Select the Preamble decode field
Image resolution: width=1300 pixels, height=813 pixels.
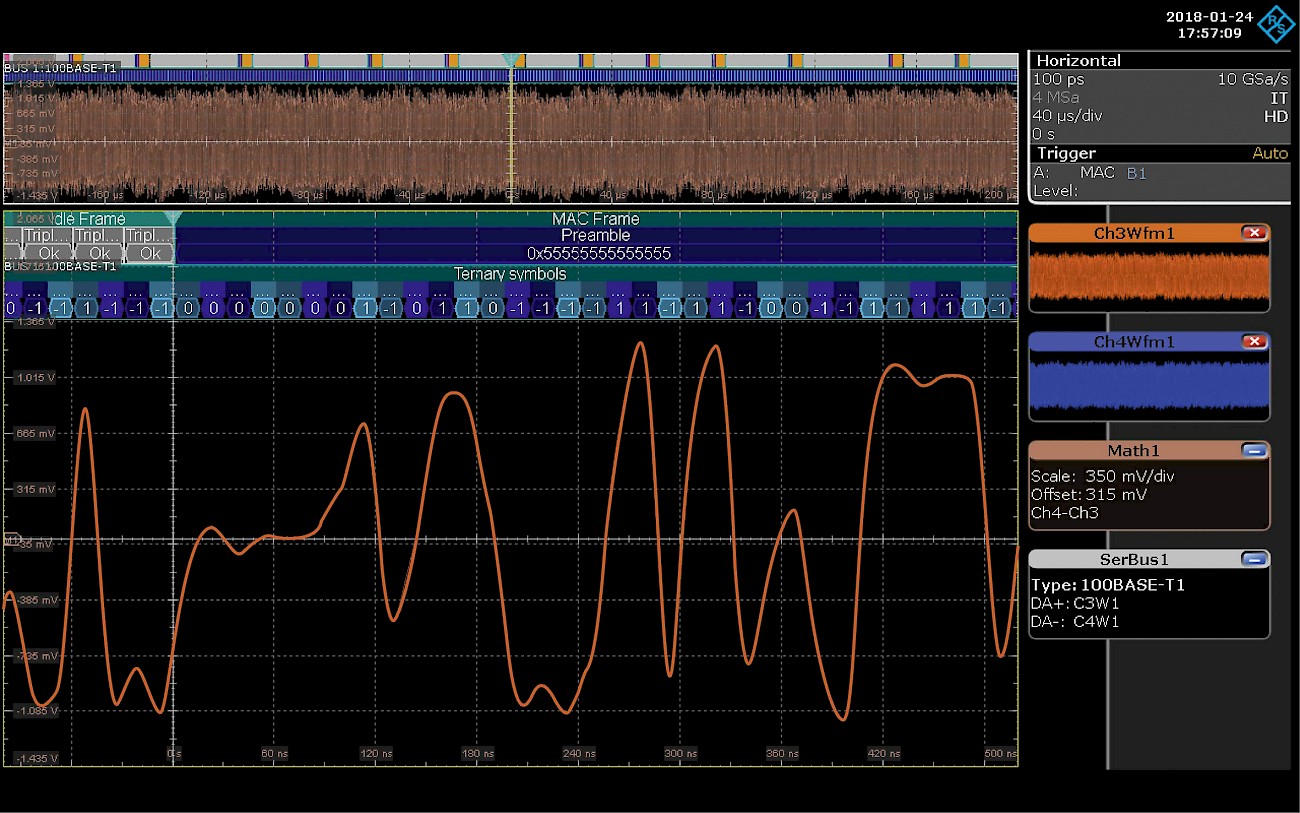pos(596,236)
